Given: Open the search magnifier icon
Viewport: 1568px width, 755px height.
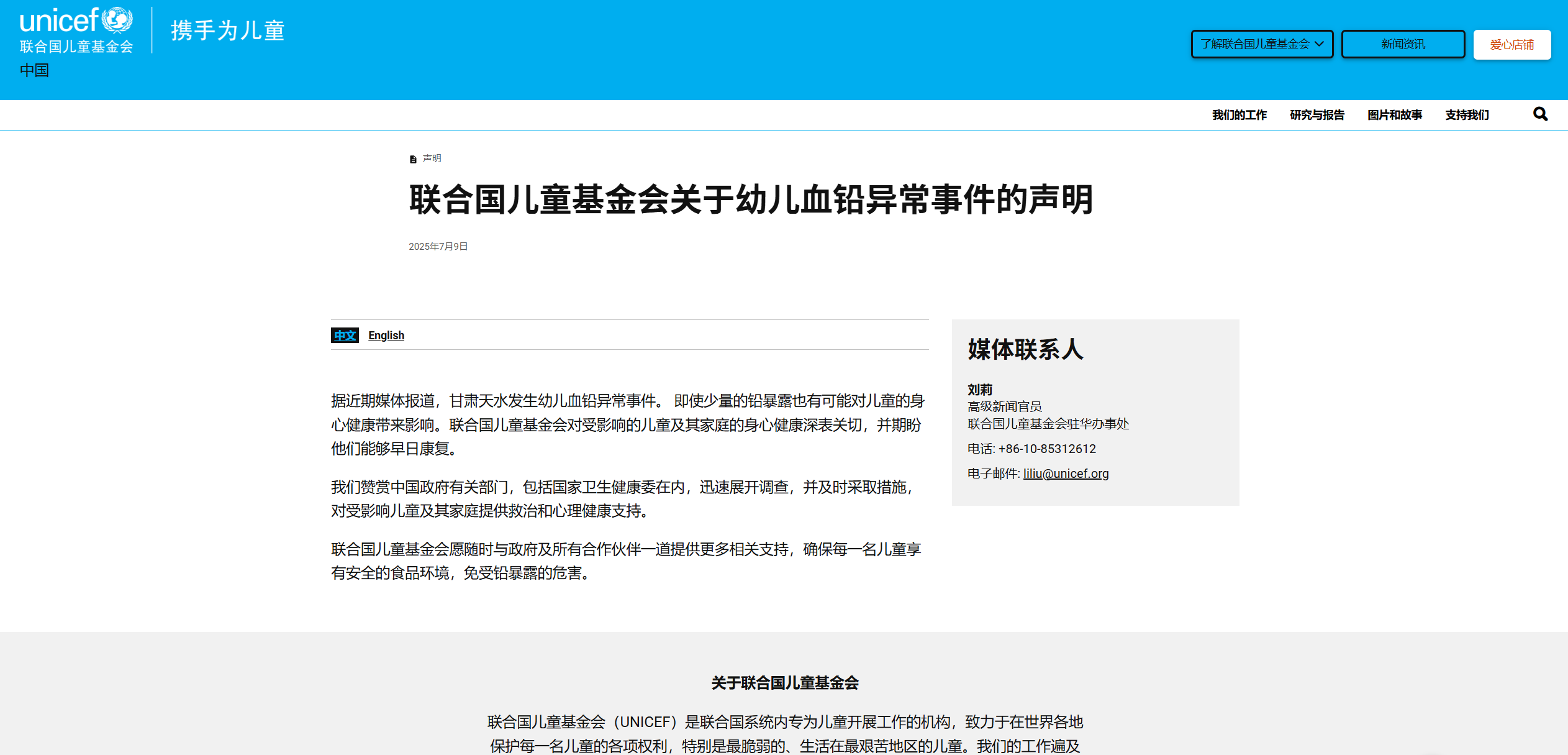Looking at the screenshot, I should click(1539, 114).
